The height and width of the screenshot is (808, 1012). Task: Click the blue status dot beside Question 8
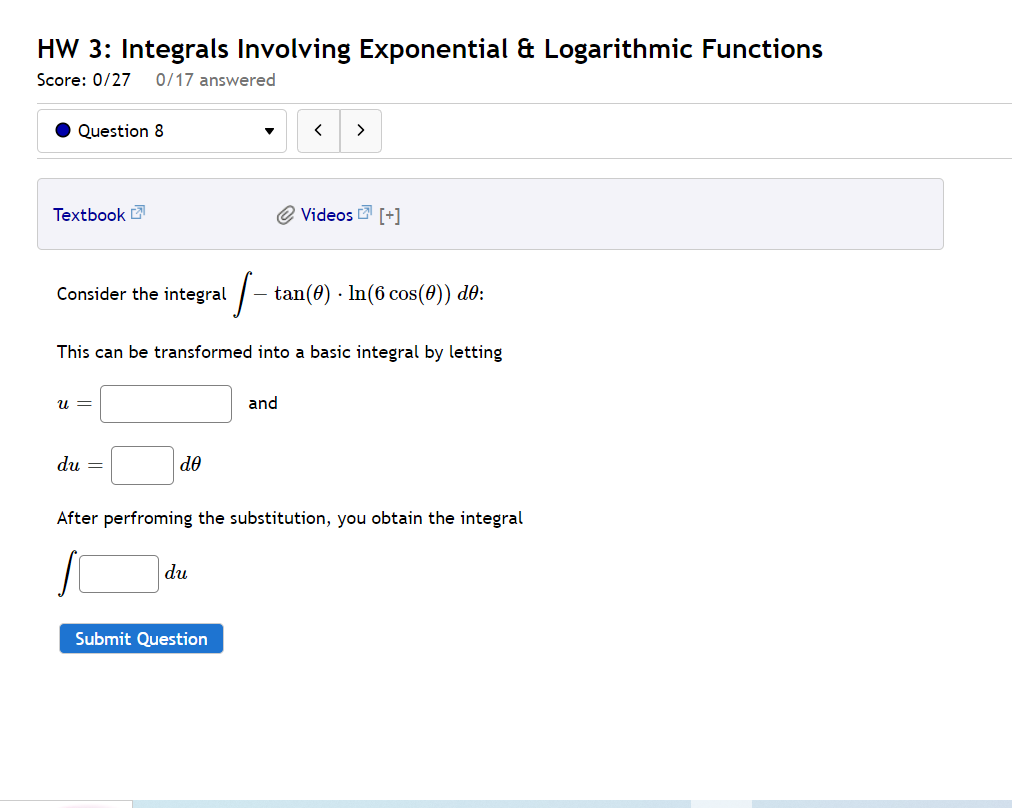point(61,130)
